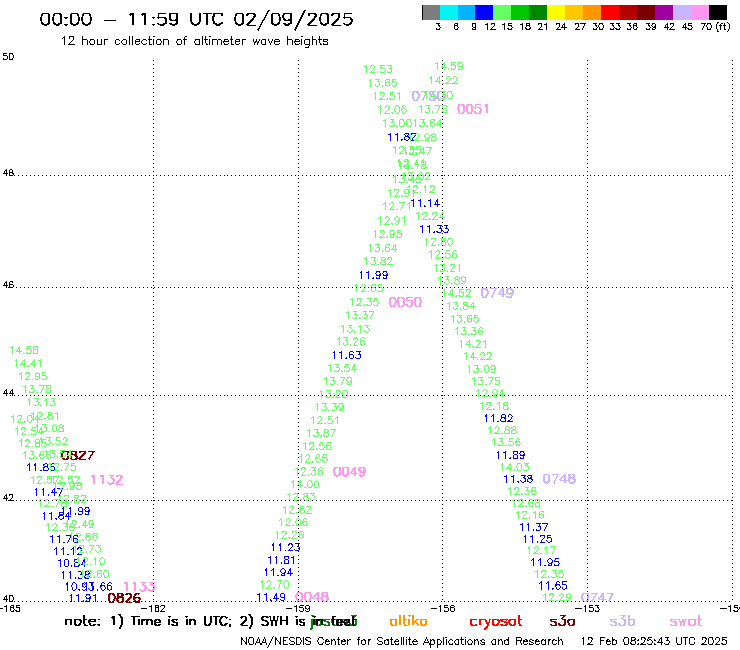This screenshot has width=740, height=650.
Task: Click the wave height value '14.59'
Action: coord(449,67)
